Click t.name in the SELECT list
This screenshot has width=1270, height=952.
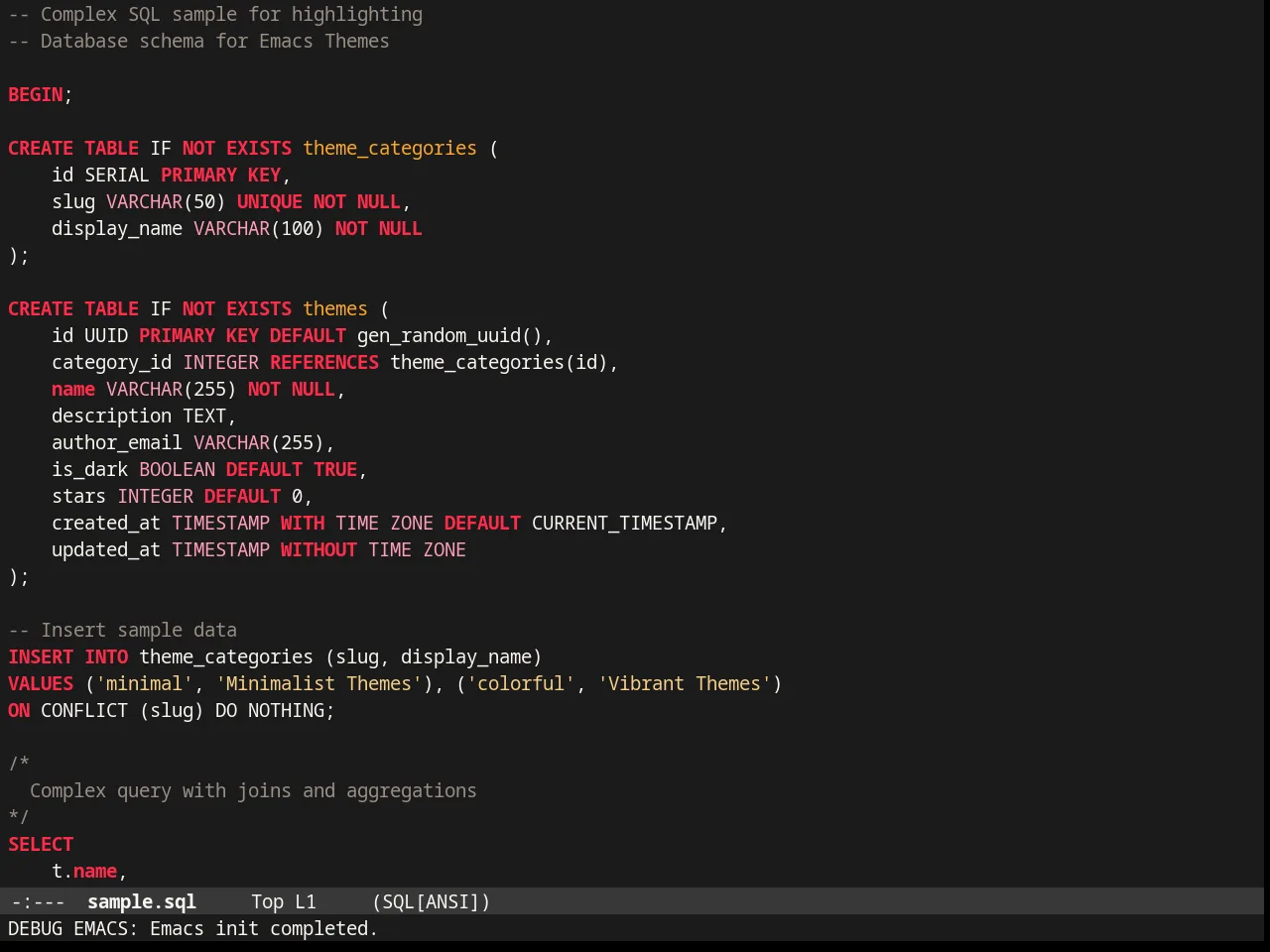tap(84, 871)
